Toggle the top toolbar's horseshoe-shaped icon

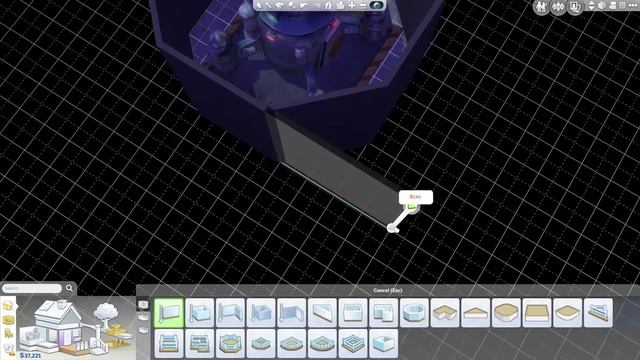click(x=328, y=5)
